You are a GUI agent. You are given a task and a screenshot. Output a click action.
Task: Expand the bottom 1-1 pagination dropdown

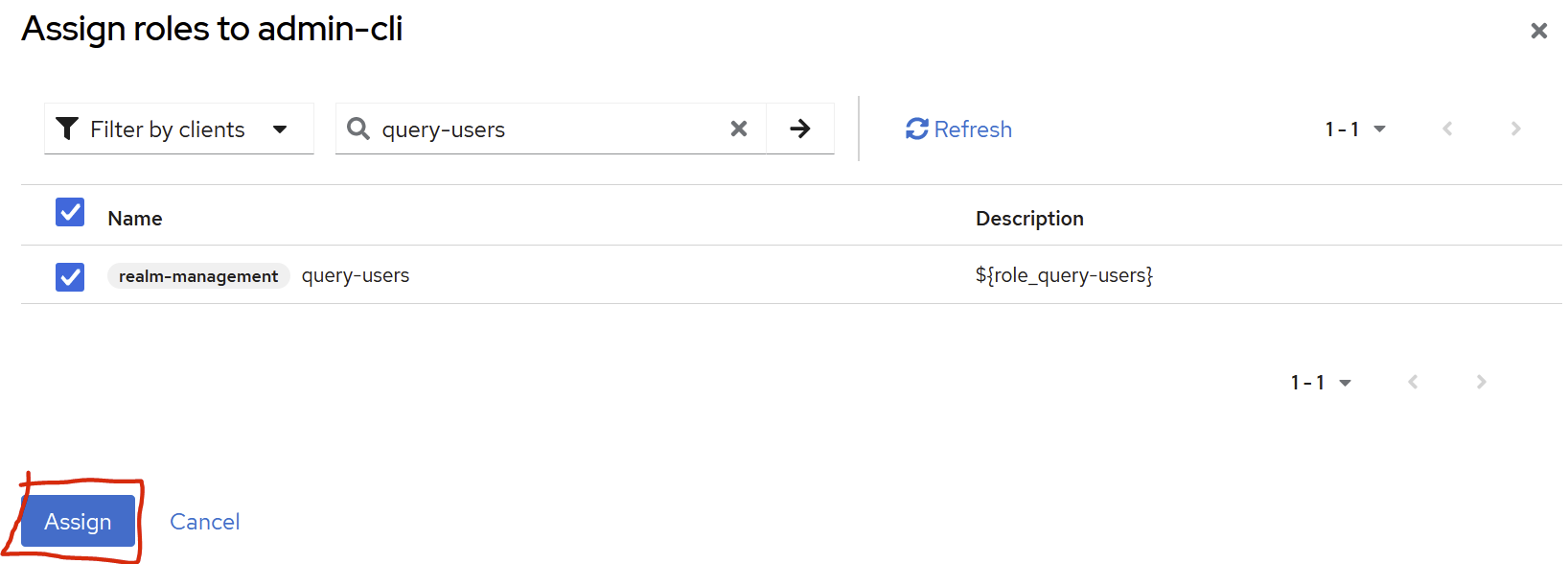pos(1321,382)
